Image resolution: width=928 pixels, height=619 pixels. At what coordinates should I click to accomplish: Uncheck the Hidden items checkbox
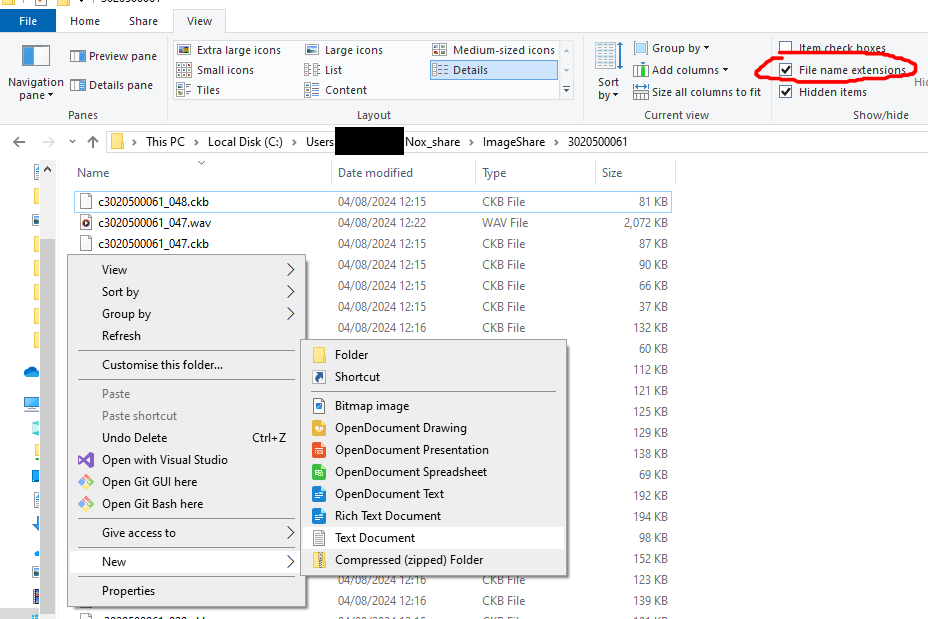pyautogui.click(x=786, y=92)
